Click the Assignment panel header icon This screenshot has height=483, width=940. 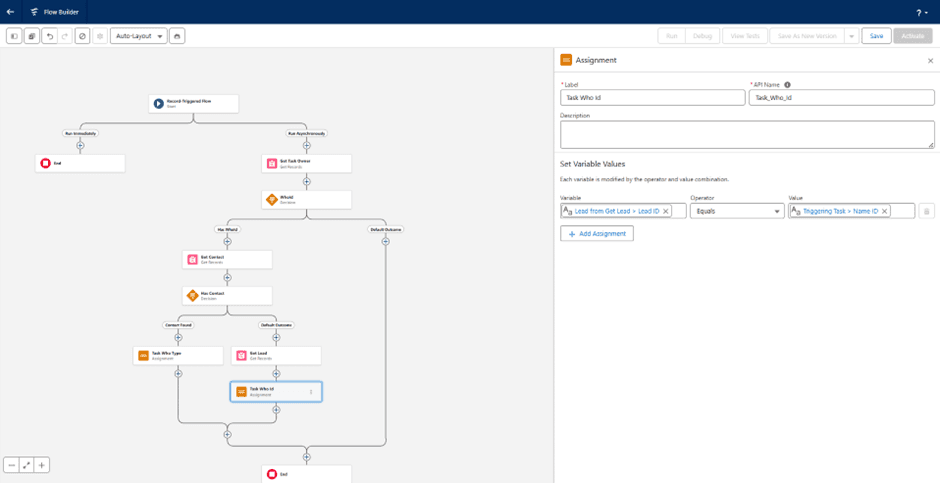click(x=566, y=60)
